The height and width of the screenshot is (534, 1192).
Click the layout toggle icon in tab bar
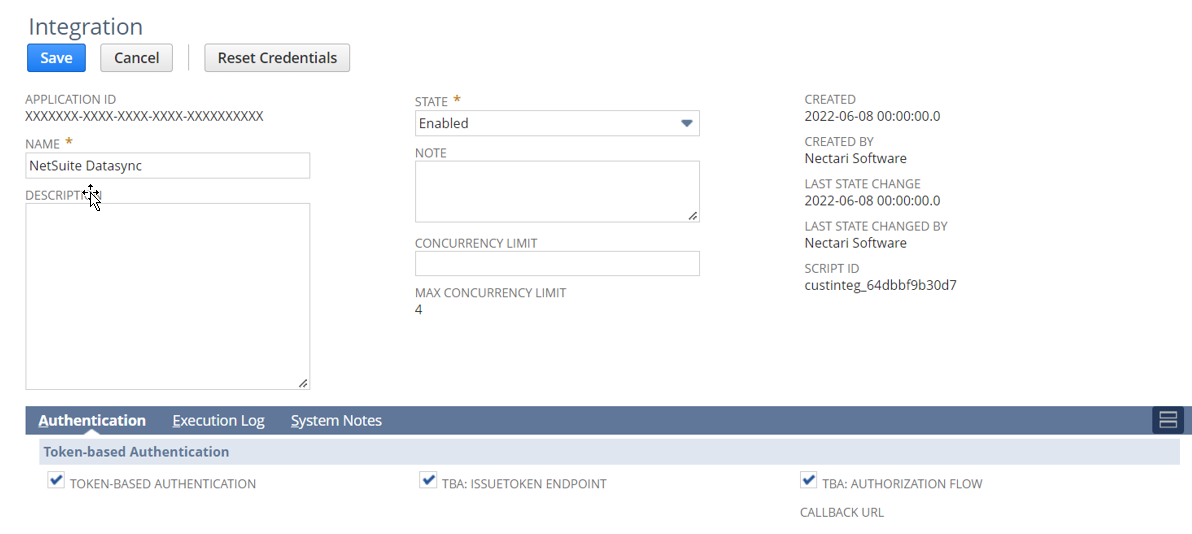click(x=1167, y=420)
